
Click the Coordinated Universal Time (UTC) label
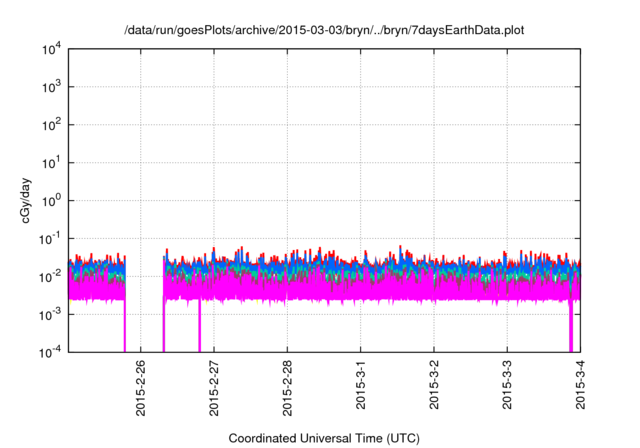324,439
